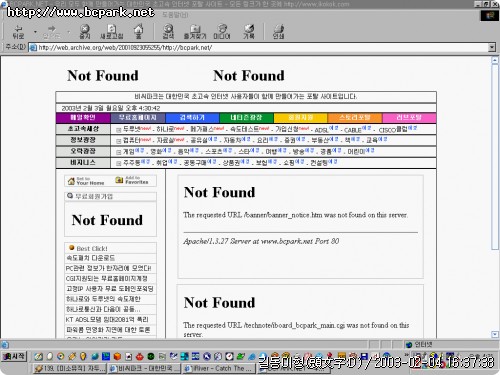Open the 스포츠 link
The width and height of the screenshot is (500, 375).
[214, 152]
